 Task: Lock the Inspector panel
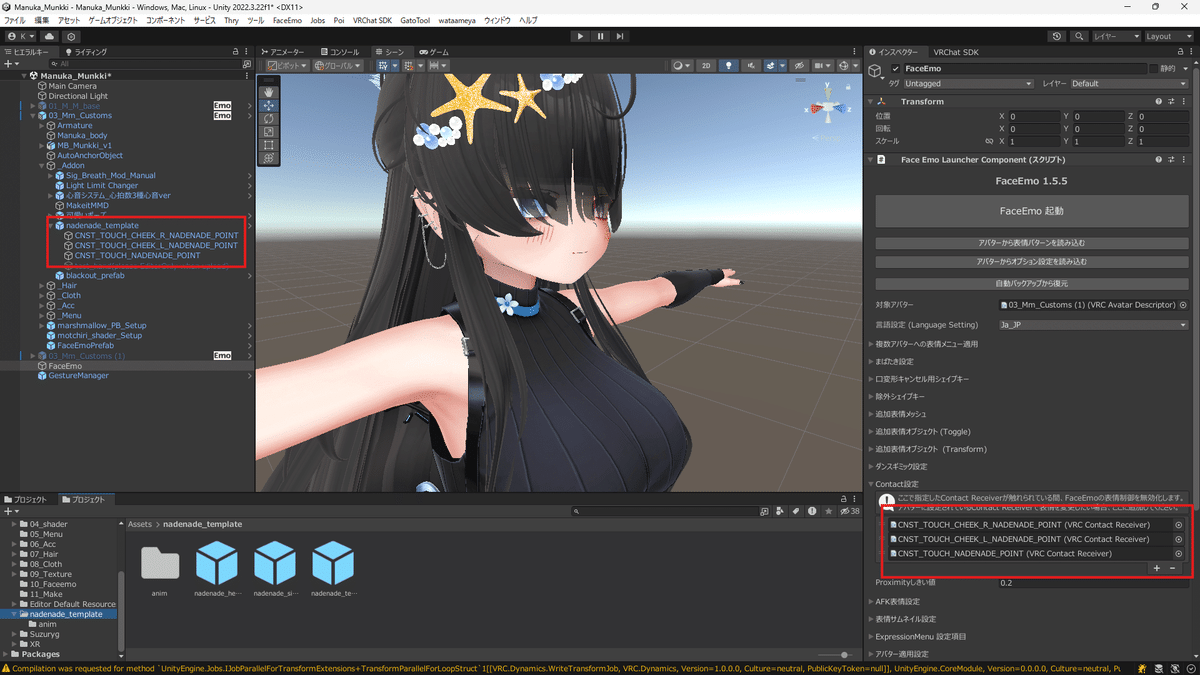pyautogui.click(x=1178, y=51)
